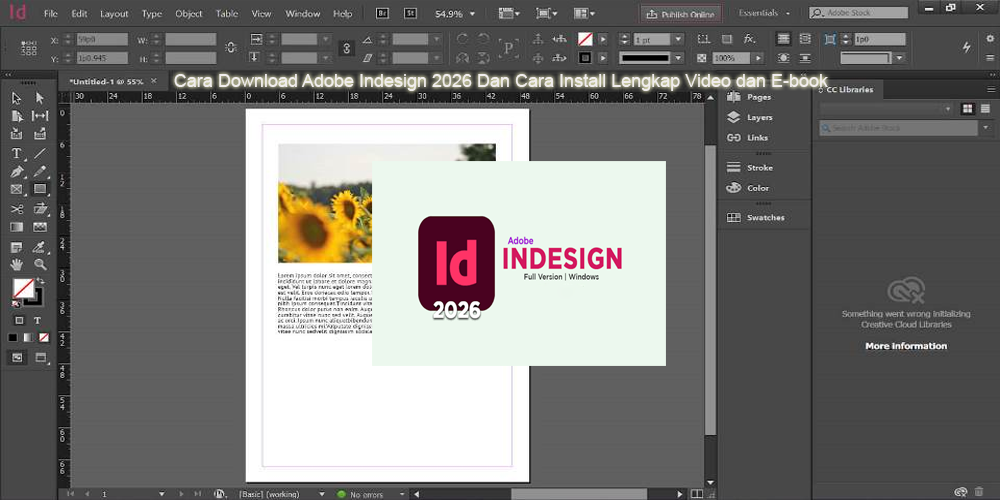The width and height of the screenshot is (1000, 500).
Task: Select the Gradient Swatch tool
Action: [17, 227]
